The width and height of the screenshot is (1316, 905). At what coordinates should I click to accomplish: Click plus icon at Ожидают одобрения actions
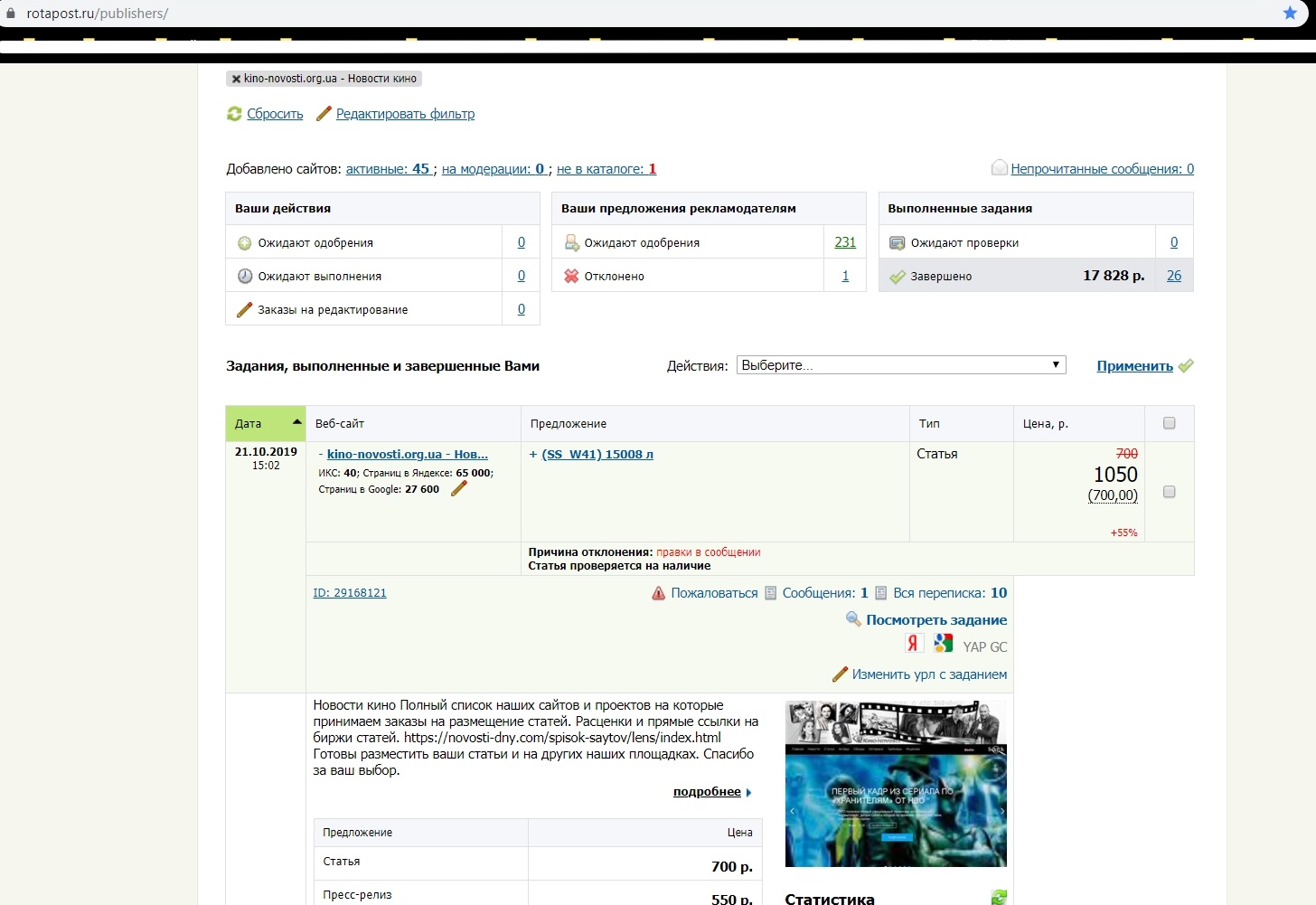tap(244, 243)
